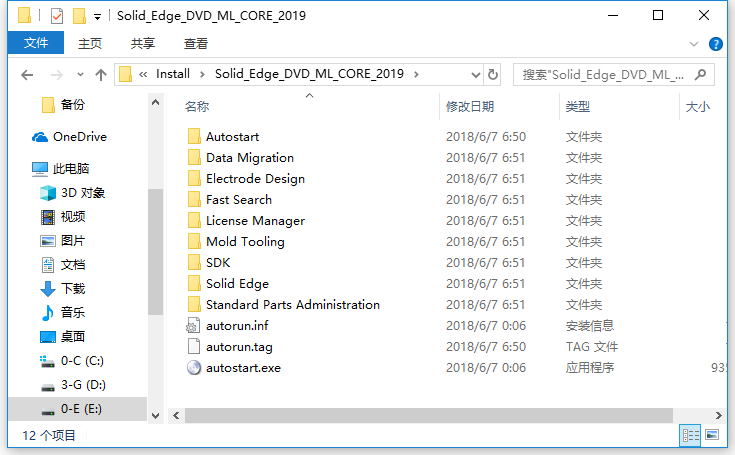Expand chevron after Solid_Edge_DVD_ML_CORE_2019 breadcrumb
The width and height of the screenshot is (735, 455).
point(416,75)
